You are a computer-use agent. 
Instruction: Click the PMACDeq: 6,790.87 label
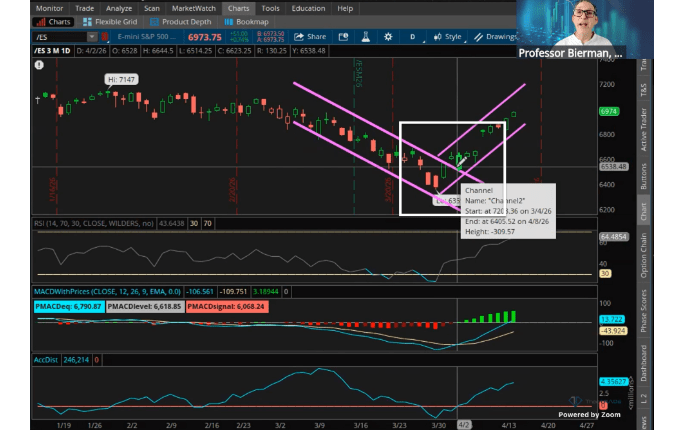click(x=69, y=307)
